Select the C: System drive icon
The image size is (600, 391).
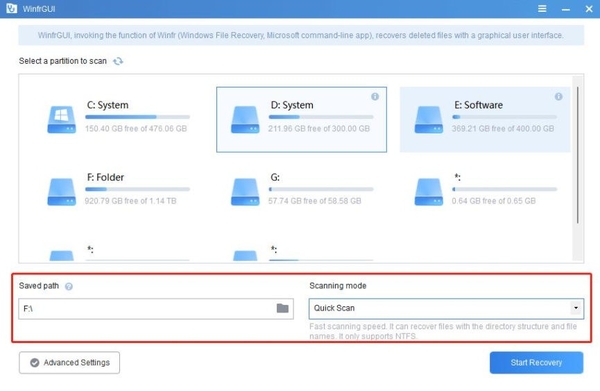coord(62,120)
